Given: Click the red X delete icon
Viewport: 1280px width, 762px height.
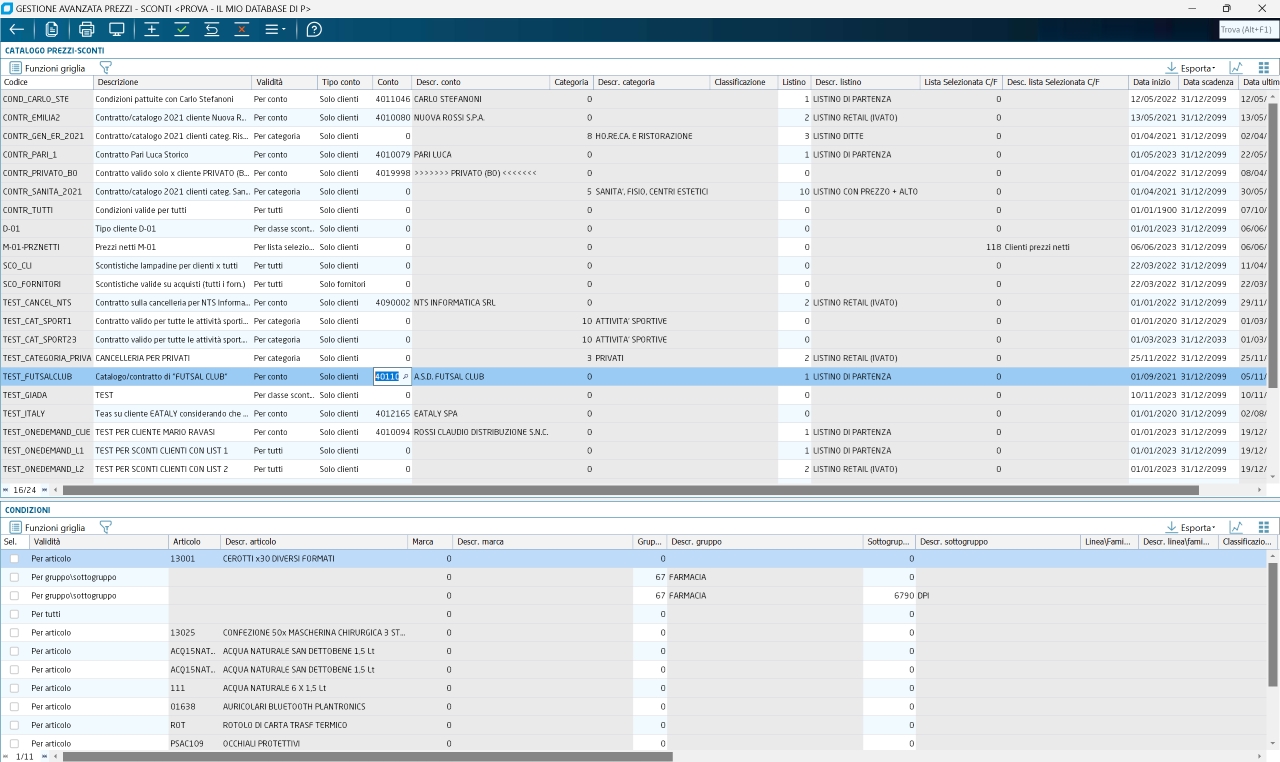Looking at the screenshot, I should 241,30.
